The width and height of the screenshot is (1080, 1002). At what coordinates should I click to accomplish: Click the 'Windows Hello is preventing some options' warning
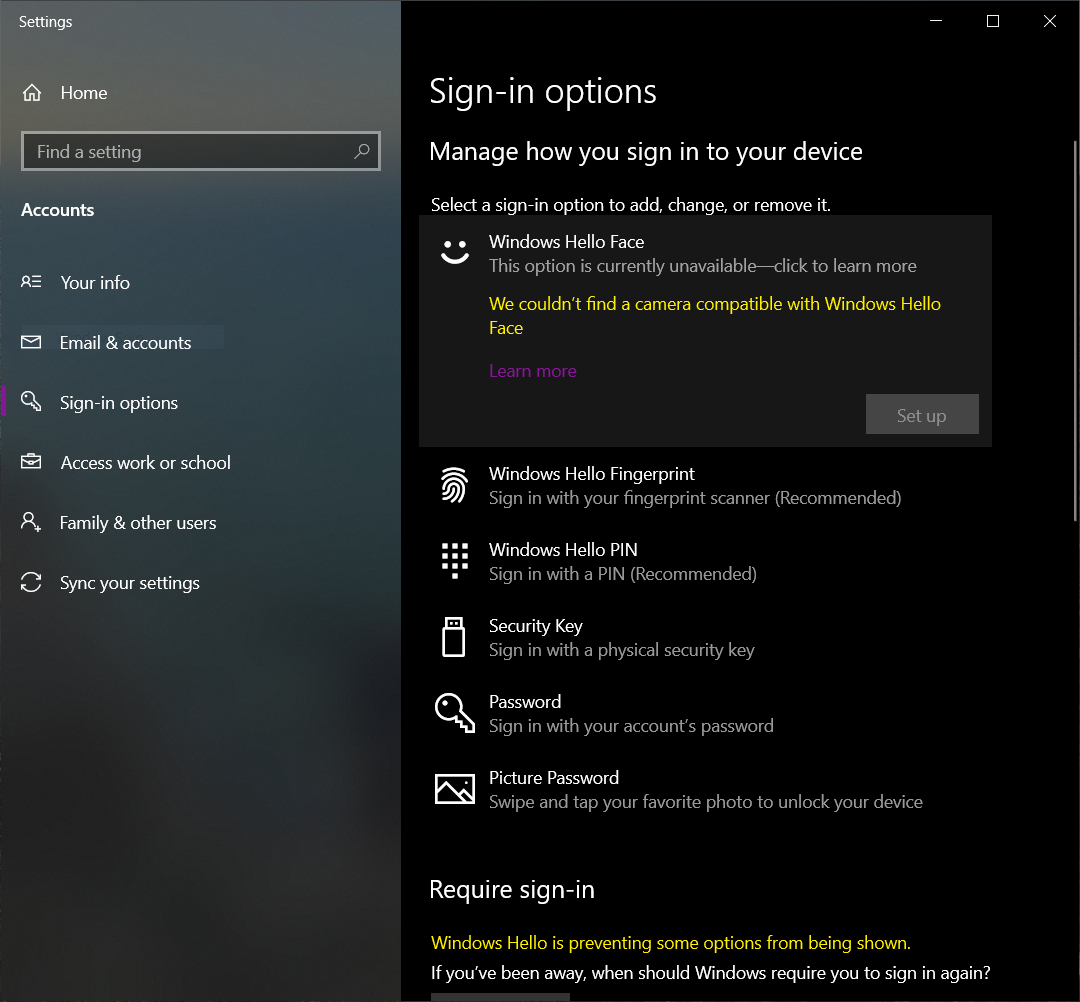click(x=670, y=942)
